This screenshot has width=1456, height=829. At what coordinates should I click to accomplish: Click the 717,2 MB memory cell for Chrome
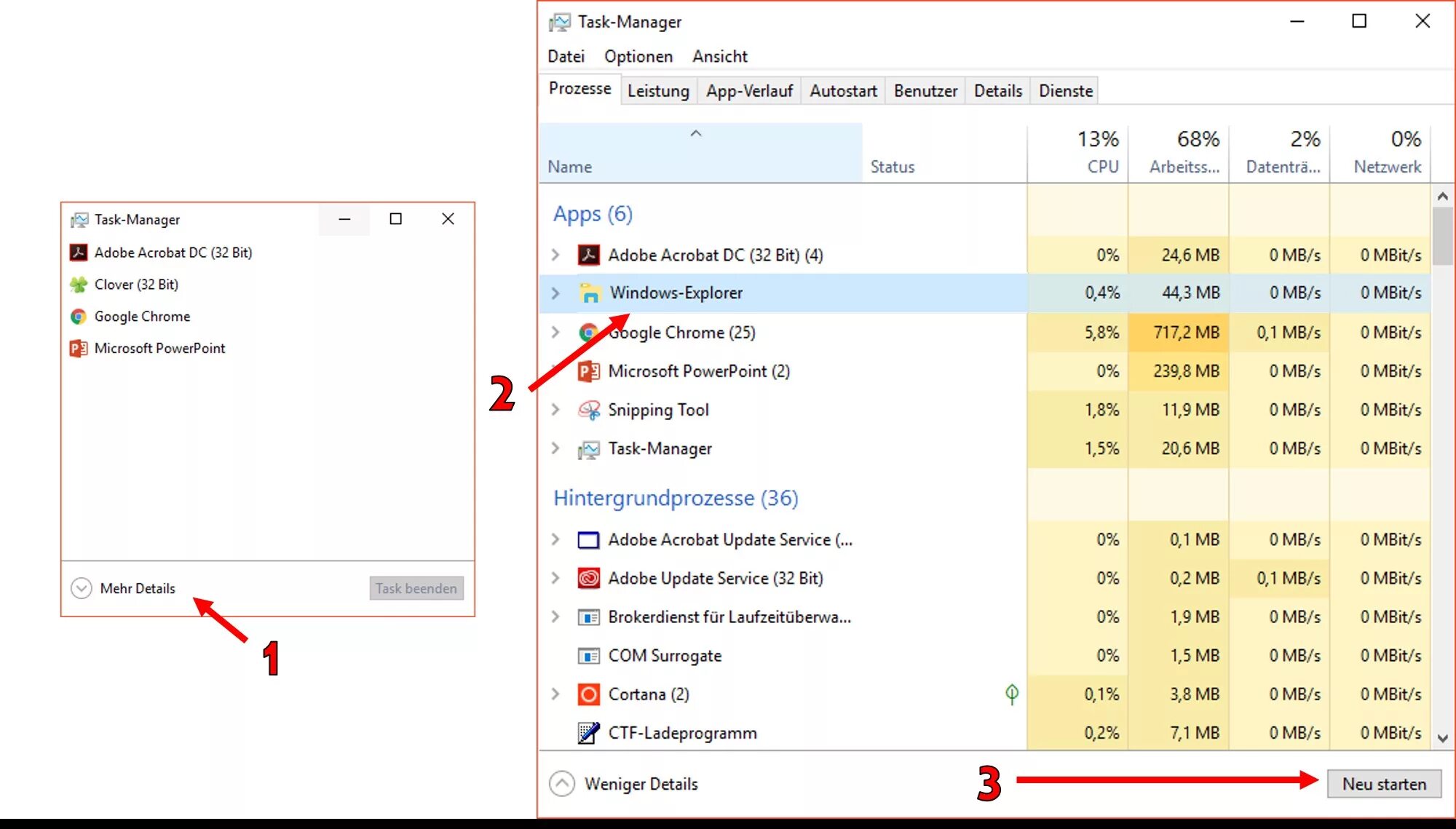[1179, 333]
